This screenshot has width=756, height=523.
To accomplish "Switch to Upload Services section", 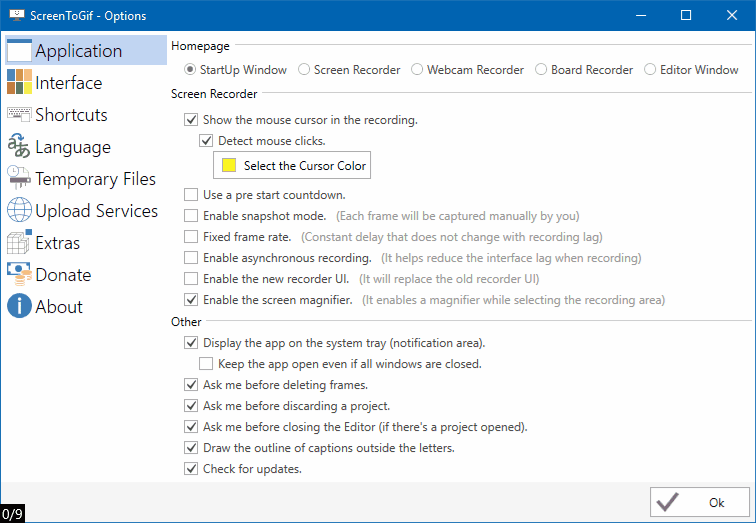I will [86, 211].
